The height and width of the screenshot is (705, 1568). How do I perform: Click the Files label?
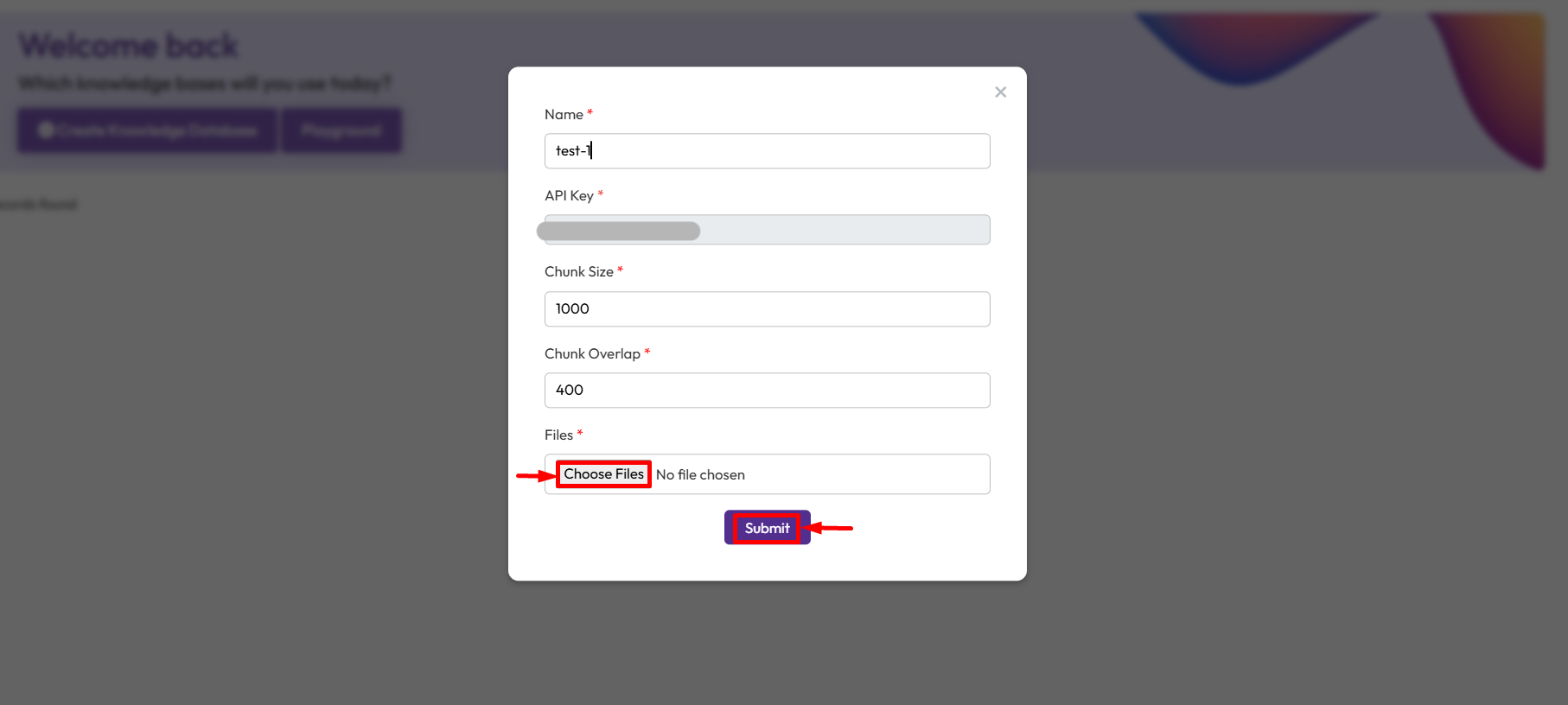[558, 435]
